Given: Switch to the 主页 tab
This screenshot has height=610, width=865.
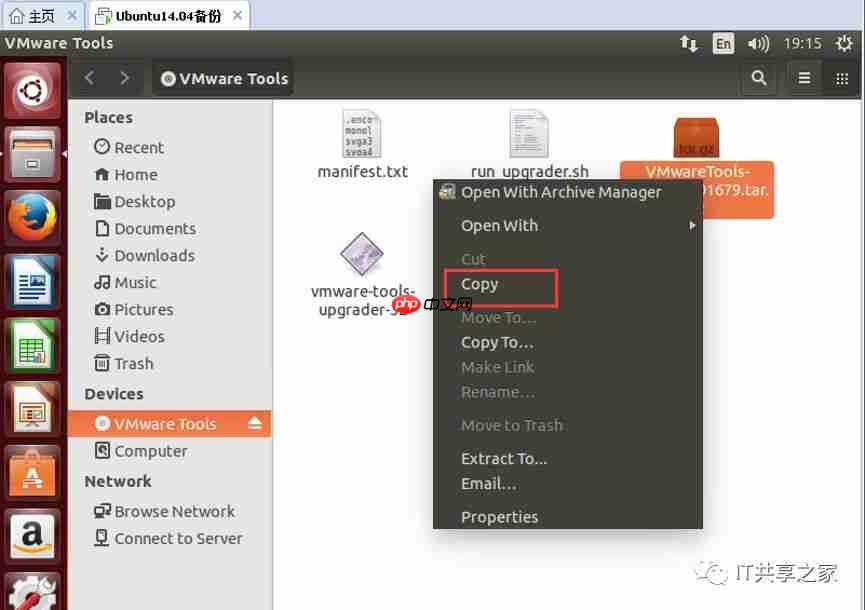Looking at the screenshot, I should tap(41, 17).
